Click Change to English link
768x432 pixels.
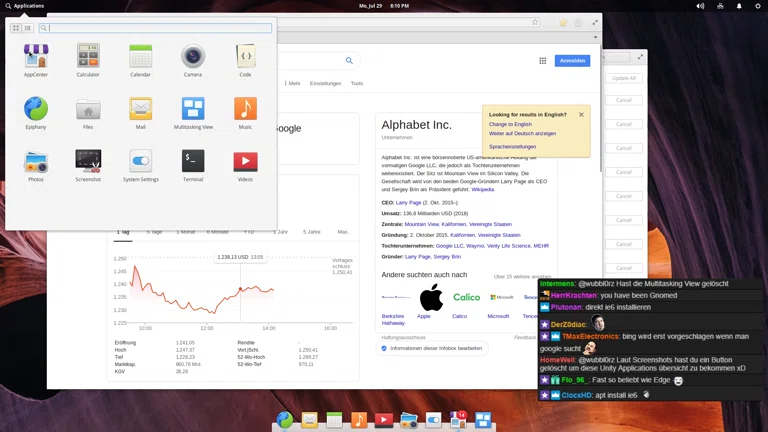(x=510, y=124)
